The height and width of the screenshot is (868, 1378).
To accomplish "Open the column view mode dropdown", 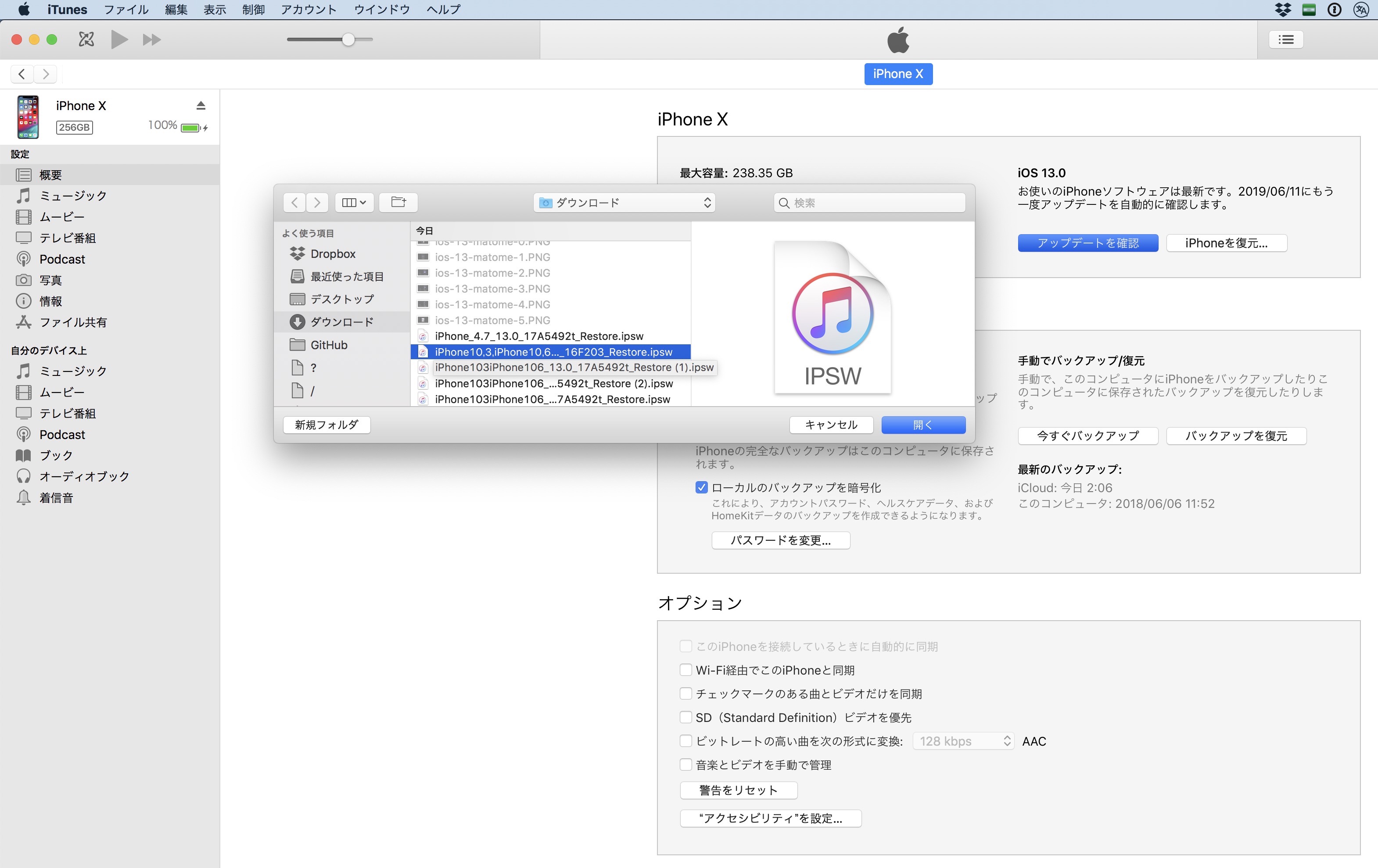I will click(x=354, y=203).
